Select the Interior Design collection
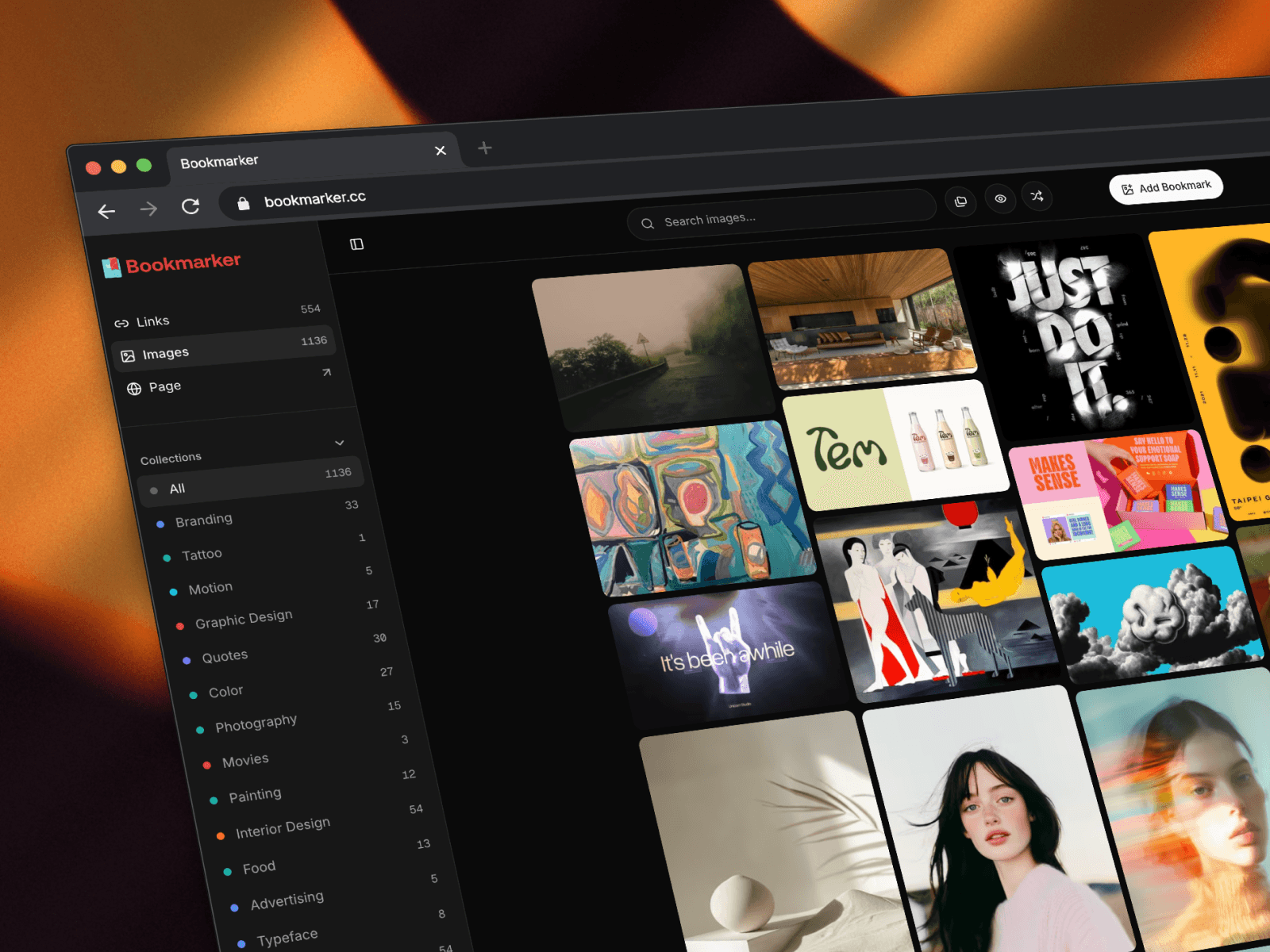Image resolution: width=1270 pixels, height=952 pixels. pyautogui.click(x=283, y=827)
